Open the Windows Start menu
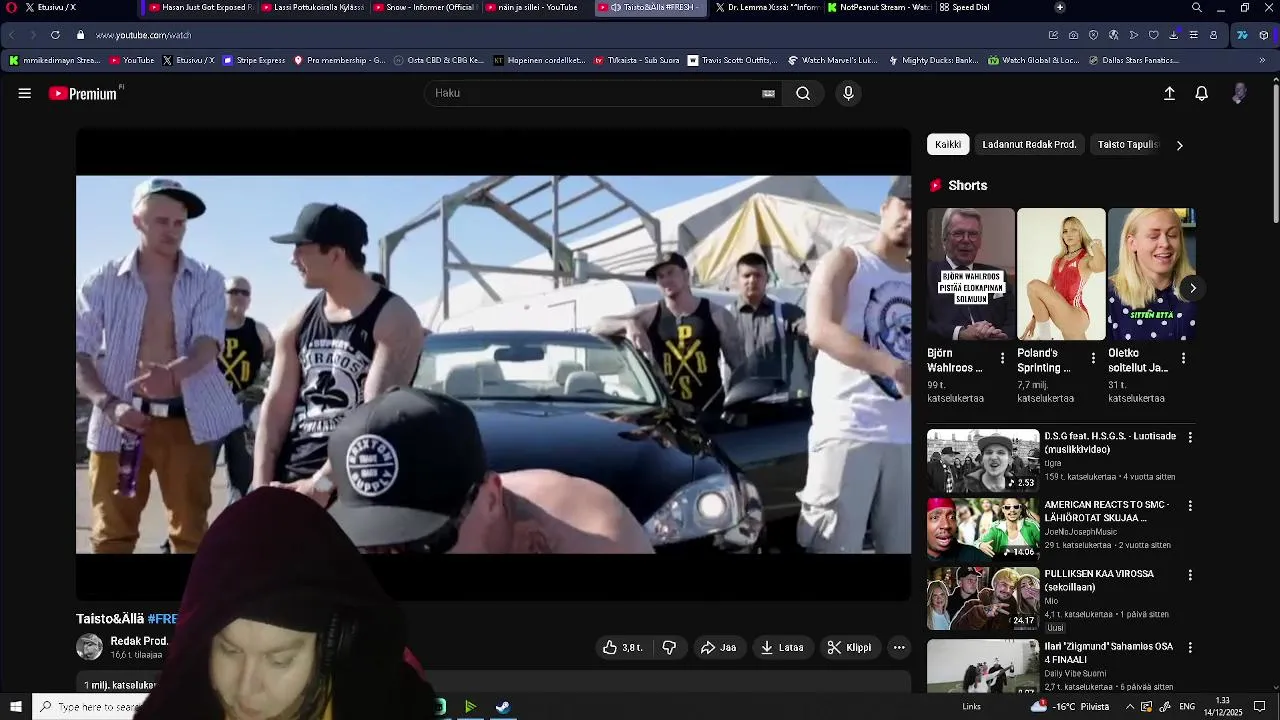 pos(15,707)
